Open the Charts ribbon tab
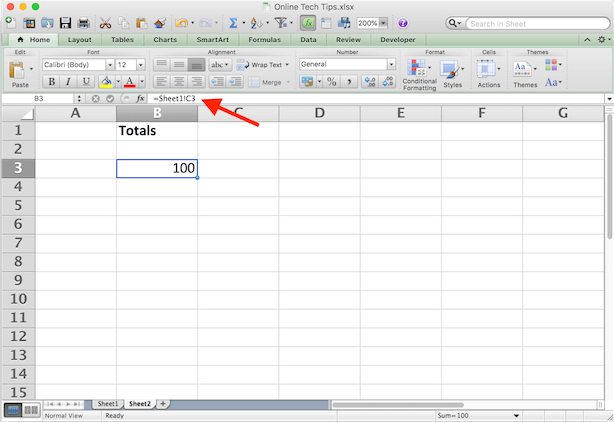The width and height of the screenshot is (614, 422). click(165, 40)
